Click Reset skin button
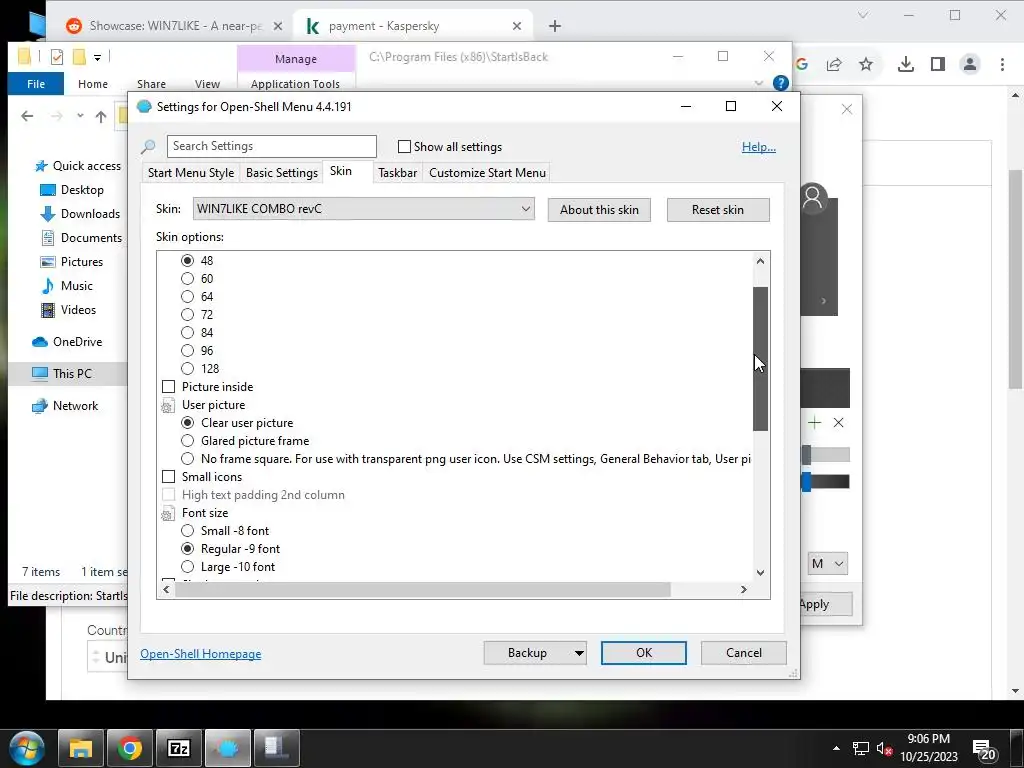The width and height of the screenshot is (1024, 768). 718,210
